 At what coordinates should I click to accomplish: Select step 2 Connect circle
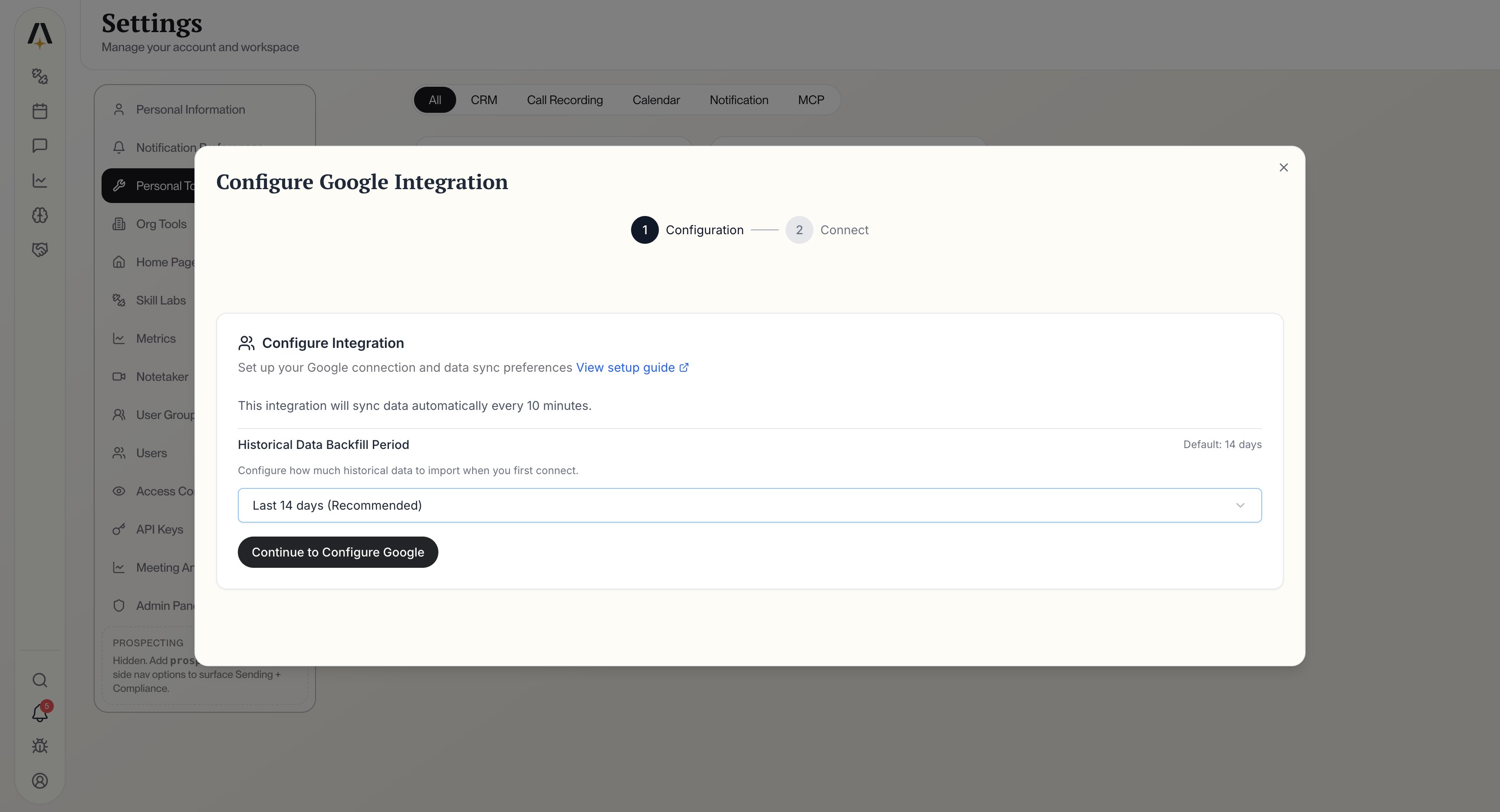[x=799, y=230]
